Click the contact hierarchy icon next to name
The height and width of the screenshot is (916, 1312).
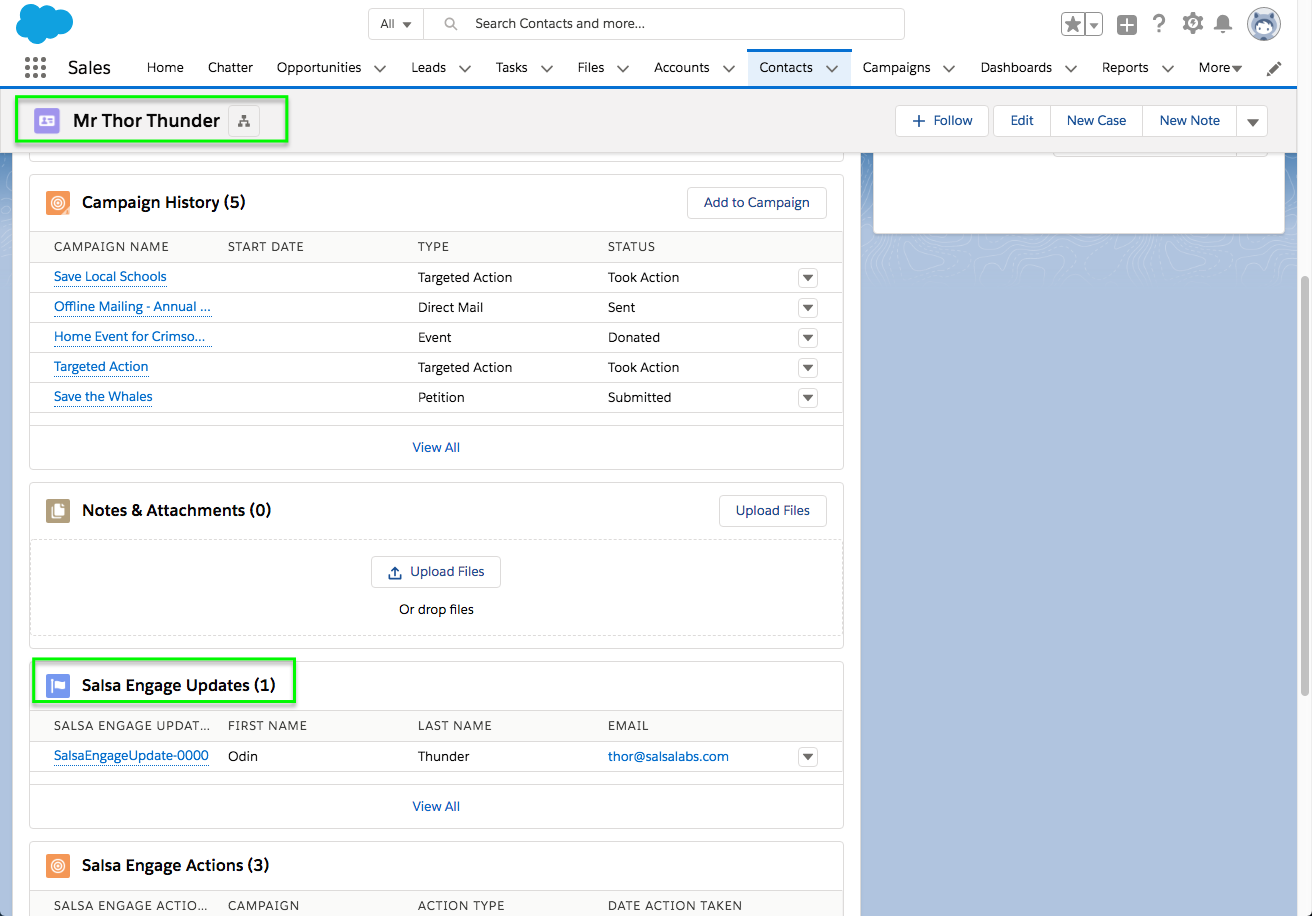pos(244,121)
